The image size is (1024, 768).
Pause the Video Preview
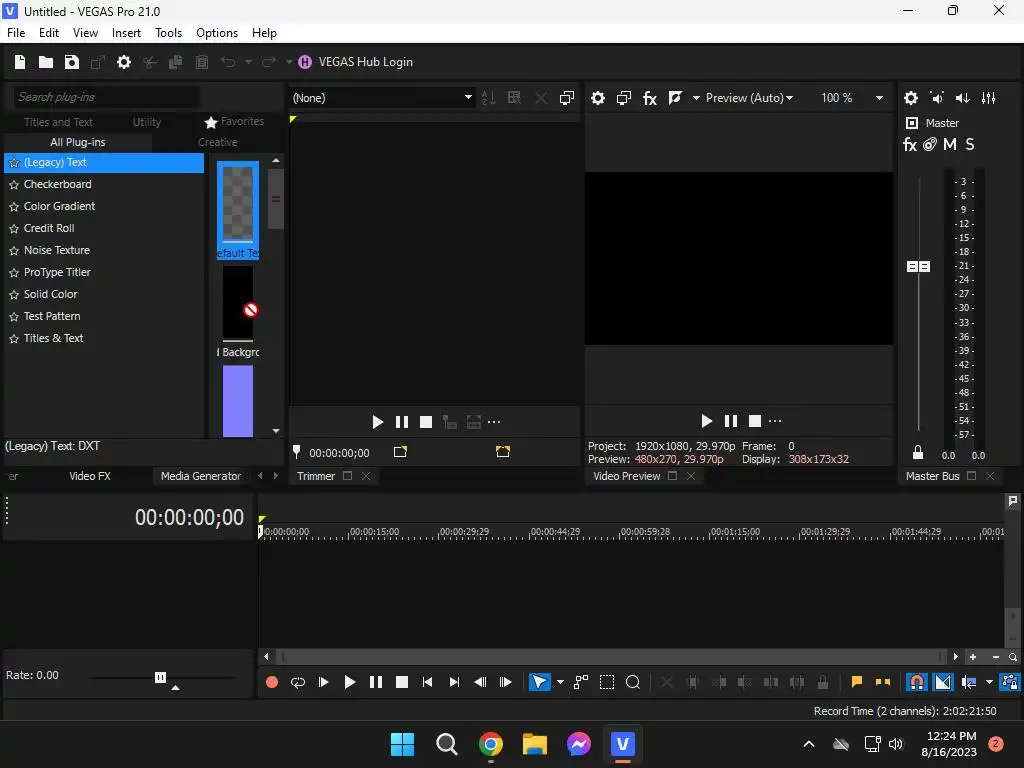click(x=731, y=421)
